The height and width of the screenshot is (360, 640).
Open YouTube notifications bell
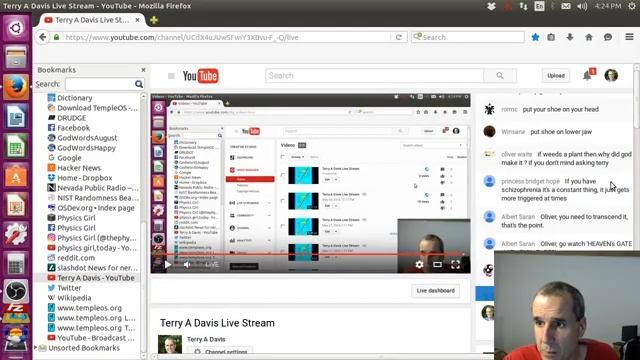pyautogui.click(x=587, y=76)
